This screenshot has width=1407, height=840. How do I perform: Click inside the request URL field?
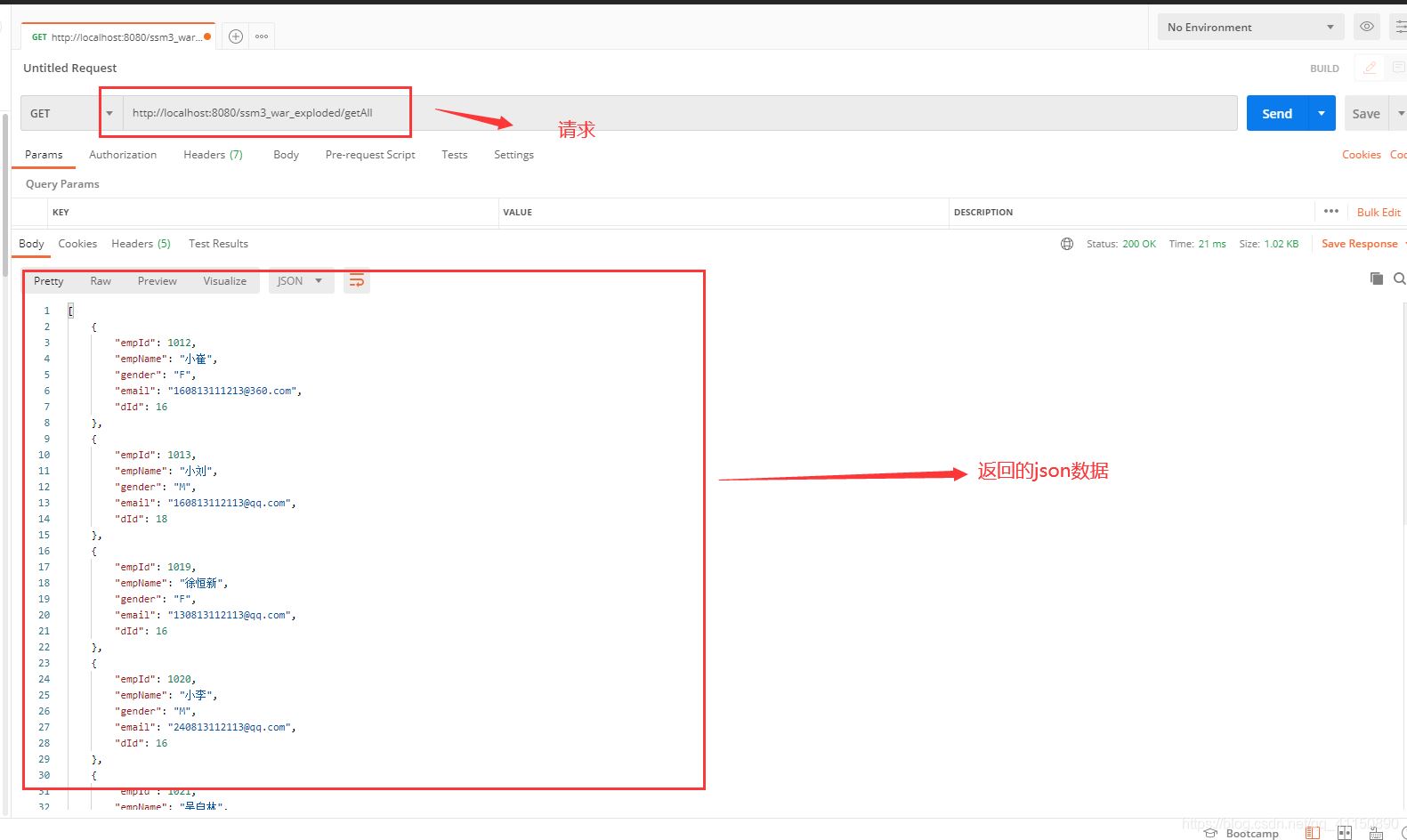pyautogui.click(x=680, y=113)
